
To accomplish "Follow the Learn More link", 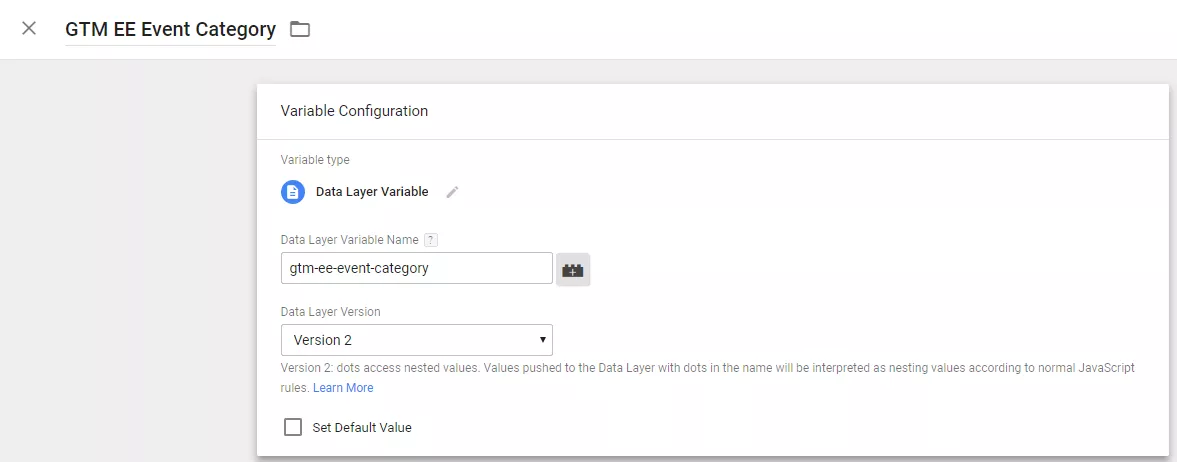I will [343, 388].
